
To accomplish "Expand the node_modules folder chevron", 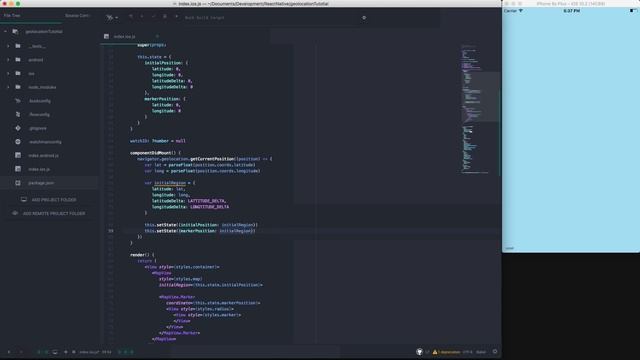I will click(8, 87).
